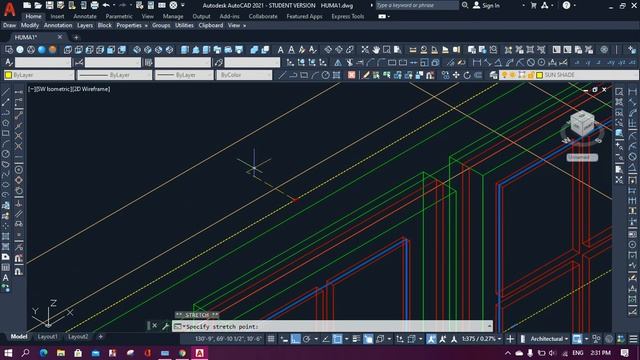Toggle Object Snap in status bar
Viewport: 640px width, 360px height.
click(337, 339)
